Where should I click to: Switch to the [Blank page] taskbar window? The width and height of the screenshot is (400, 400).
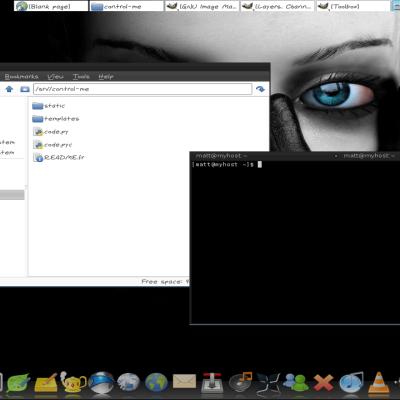tap(51, 6)
